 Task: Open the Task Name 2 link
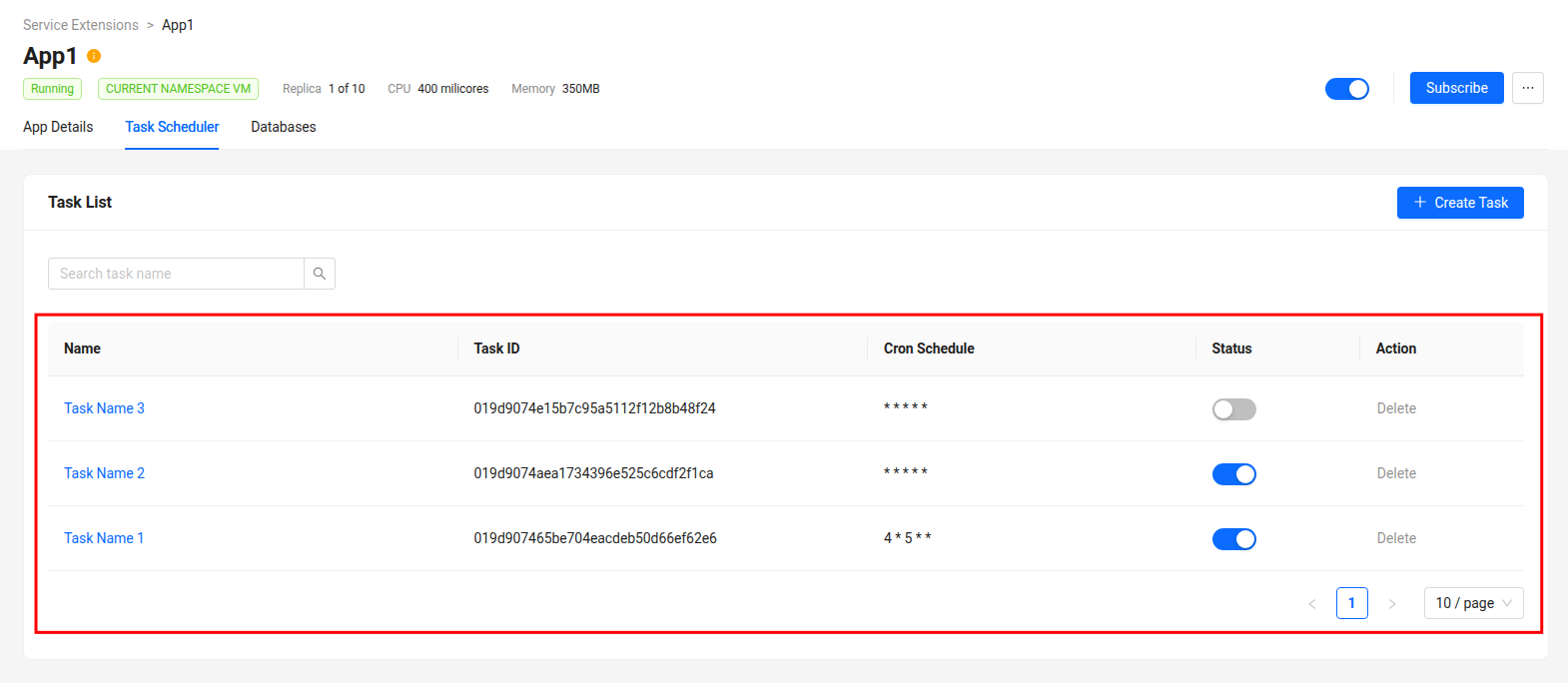pos(104,473)
